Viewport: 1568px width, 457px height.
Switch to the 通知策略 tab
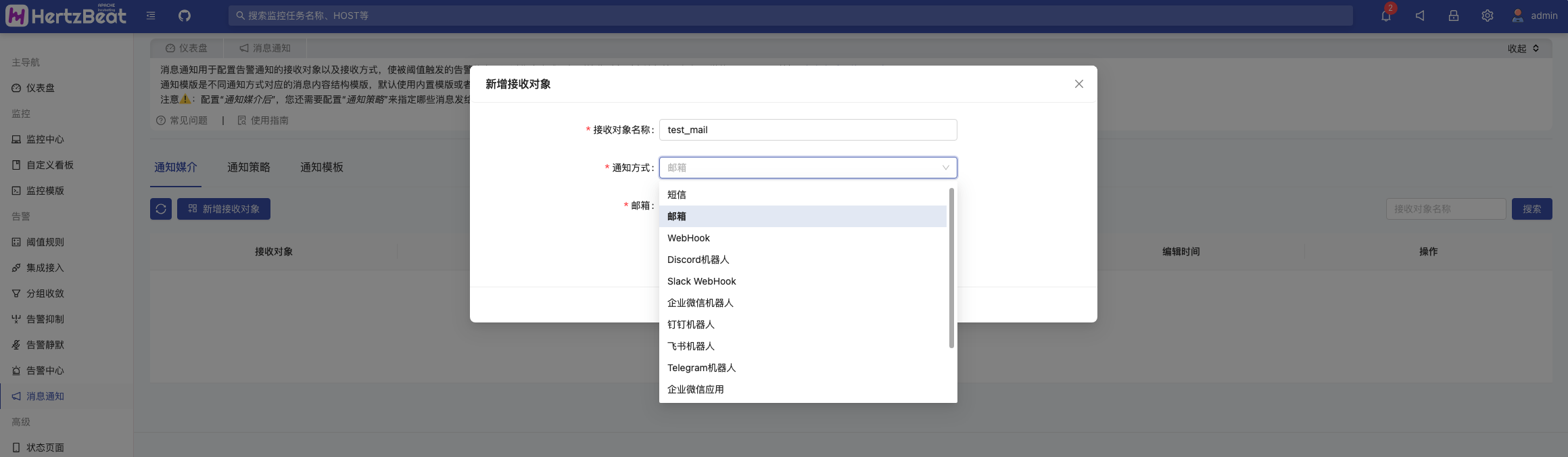point(248,167)
